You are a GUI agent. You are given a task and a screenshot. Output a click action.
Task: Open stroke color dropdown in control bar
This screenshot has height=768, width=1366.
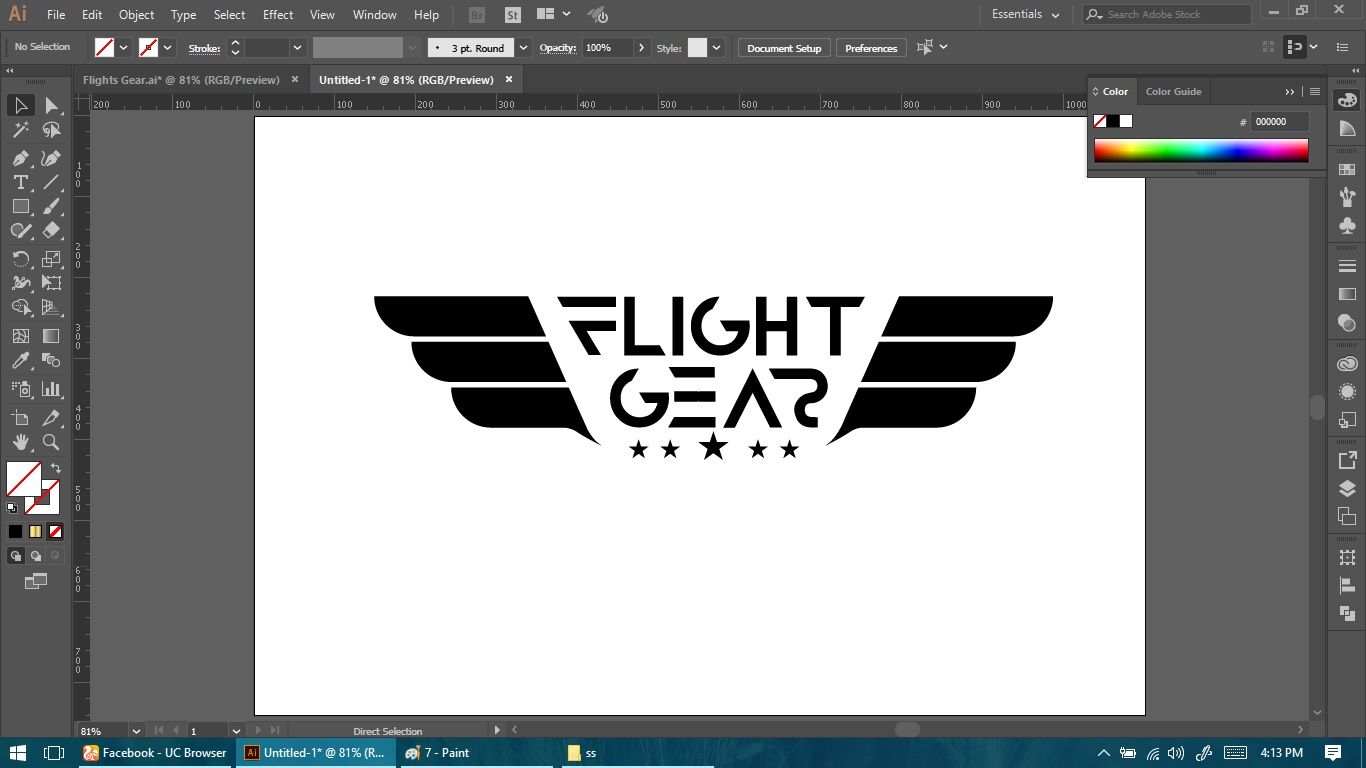pyautogui.click(x=168, y=47)
